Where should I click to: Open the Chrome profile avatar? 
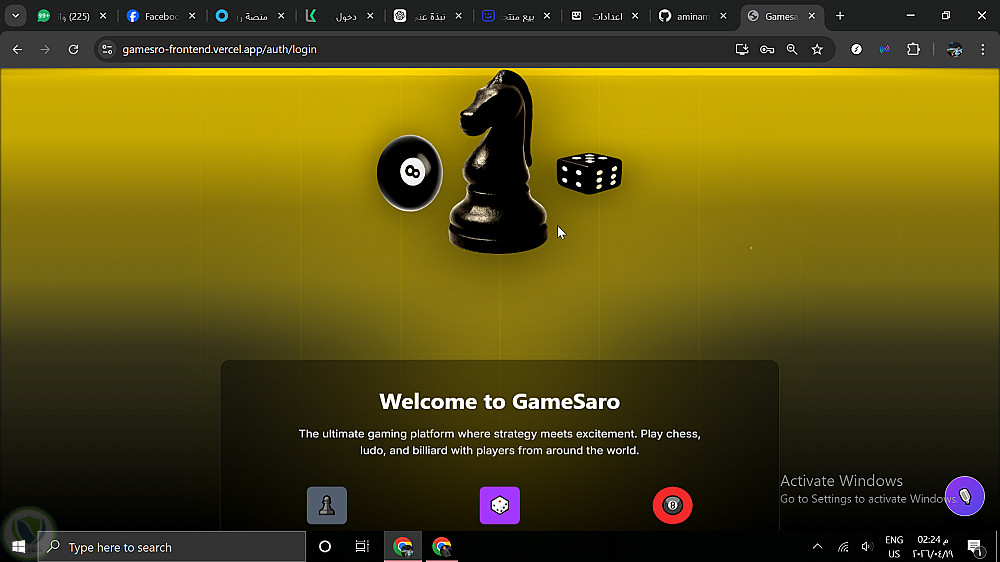(954, 49)
